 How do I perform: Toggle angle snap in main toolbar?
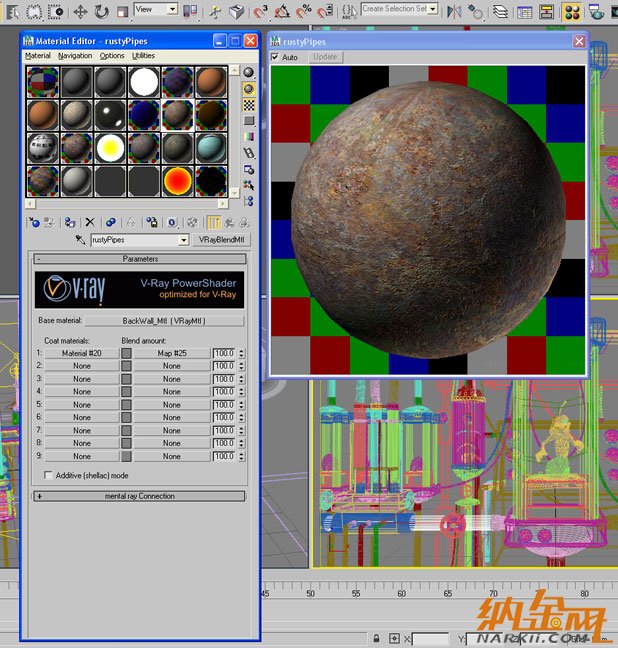pyautogui.click(x=282, y=11)
